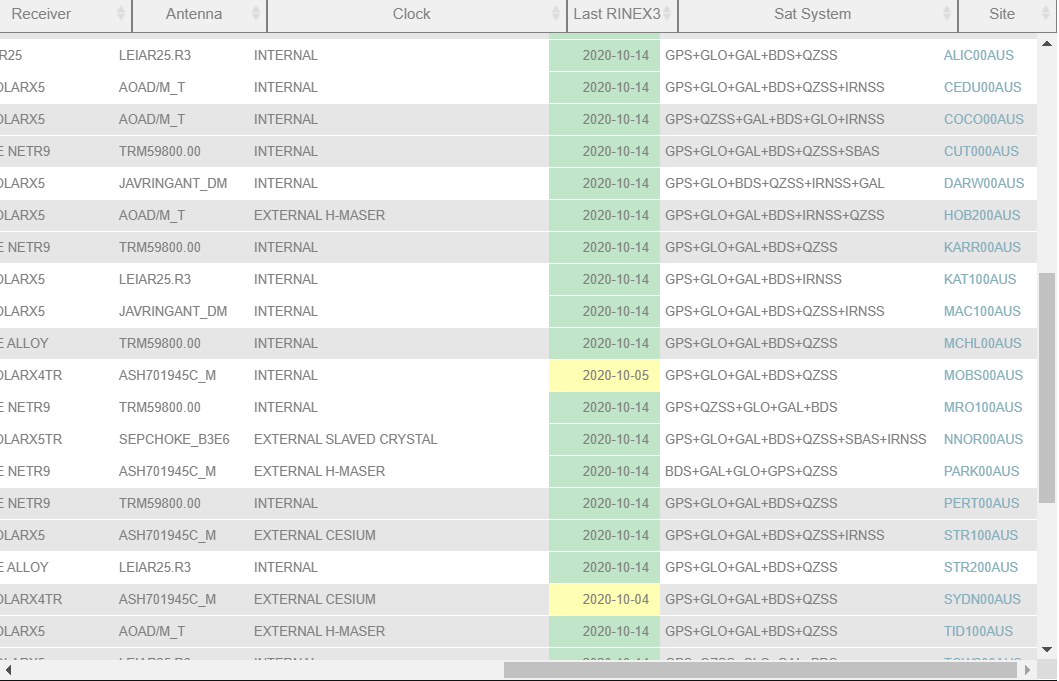Open the PERT00AUS site link
The image size is (1059, 681).
(981, 503)
